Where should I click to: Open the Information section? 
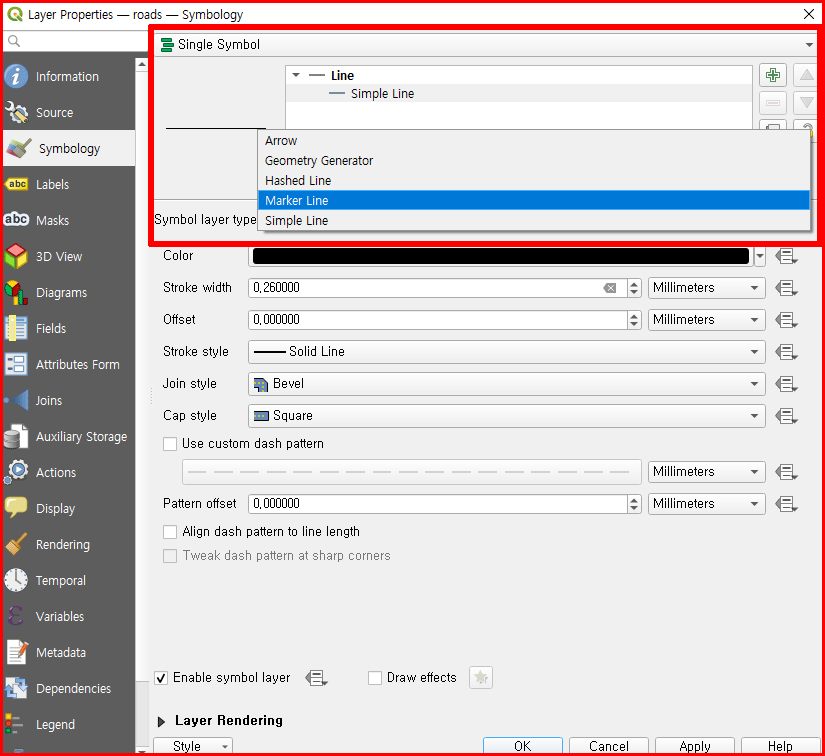pos(68,76)
